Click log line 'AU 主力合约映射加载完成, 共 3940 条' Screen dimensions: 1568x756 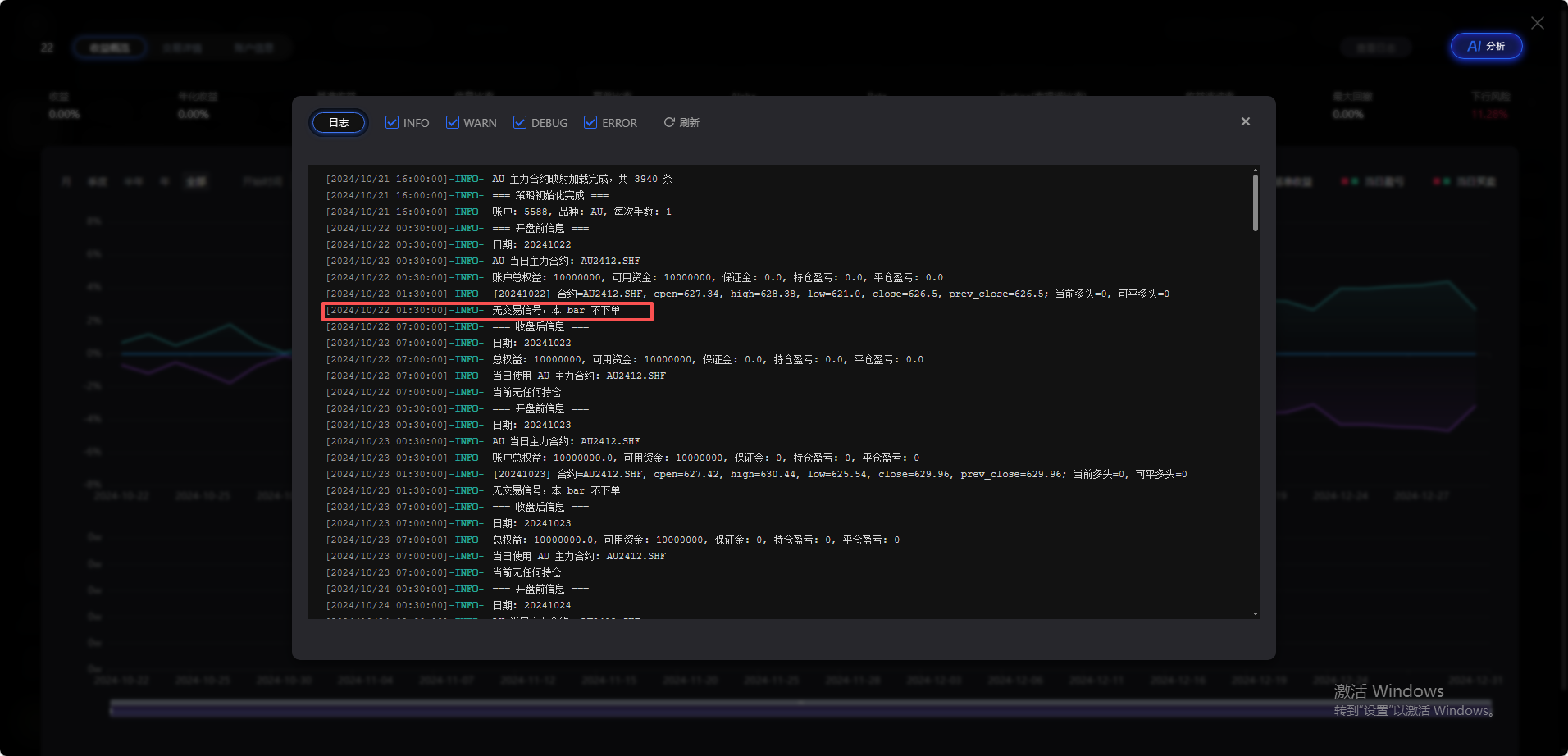click(499, 179)
